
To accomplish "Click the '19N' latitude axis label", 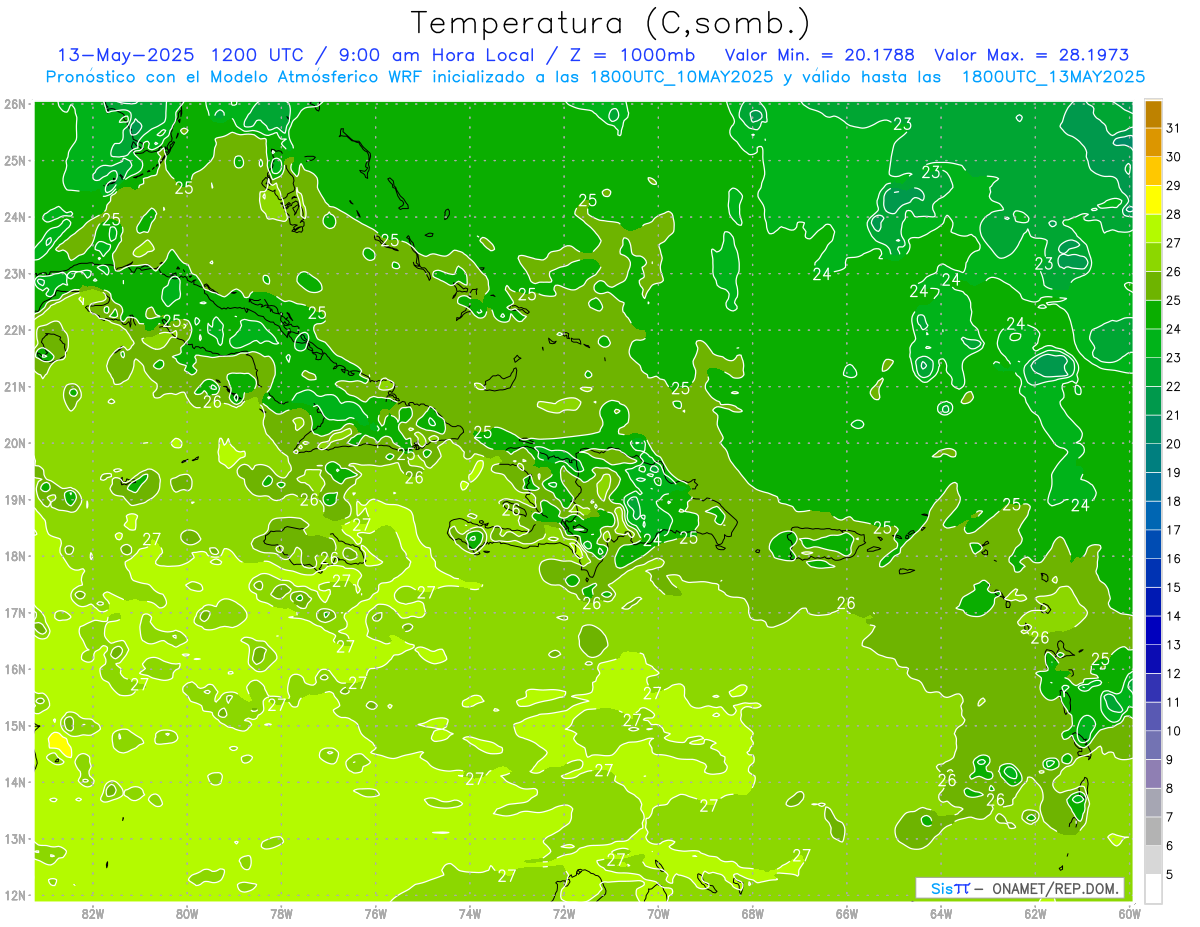I will point(15,499).
